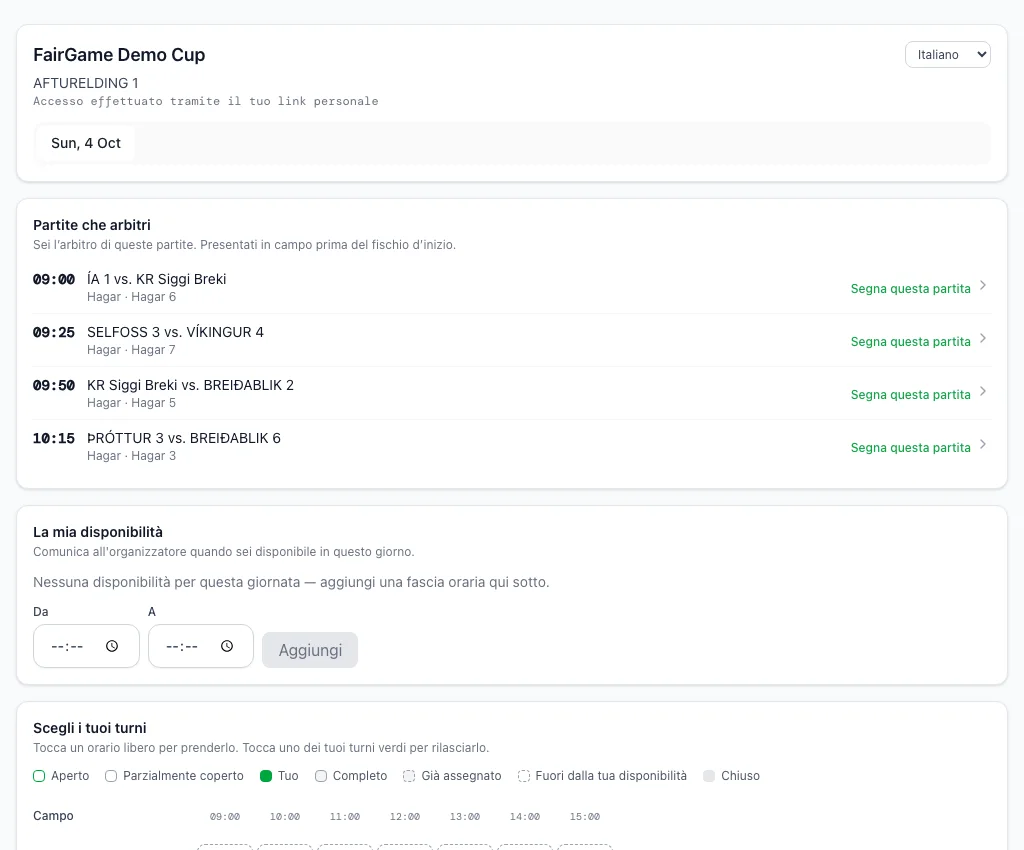Click Segna questa partita for the 09:00 match
Screen dimensions: 1024x850
[x=910, y=289]
